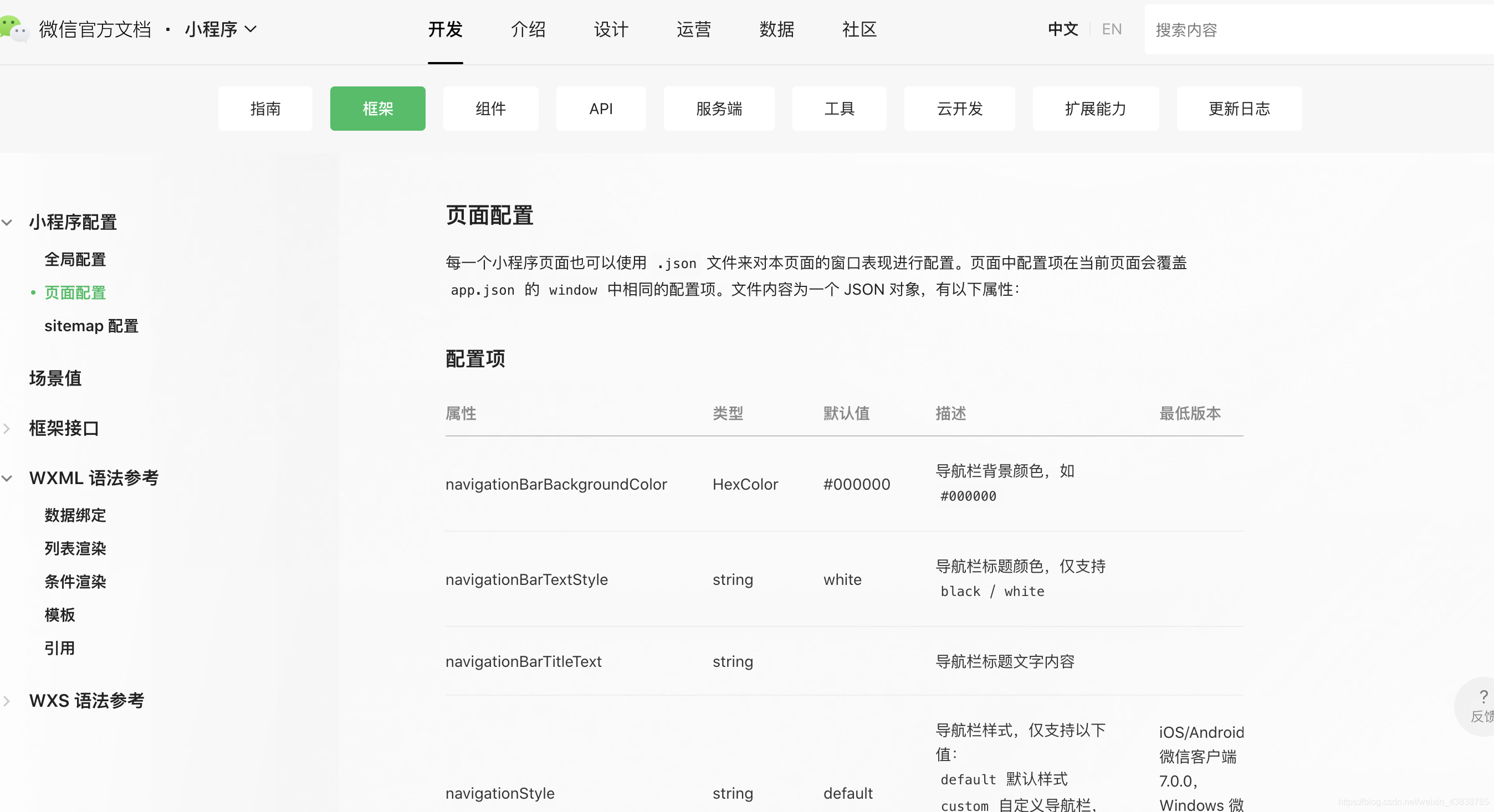Visit the 社区 top navigation tab

click(860, 29)
